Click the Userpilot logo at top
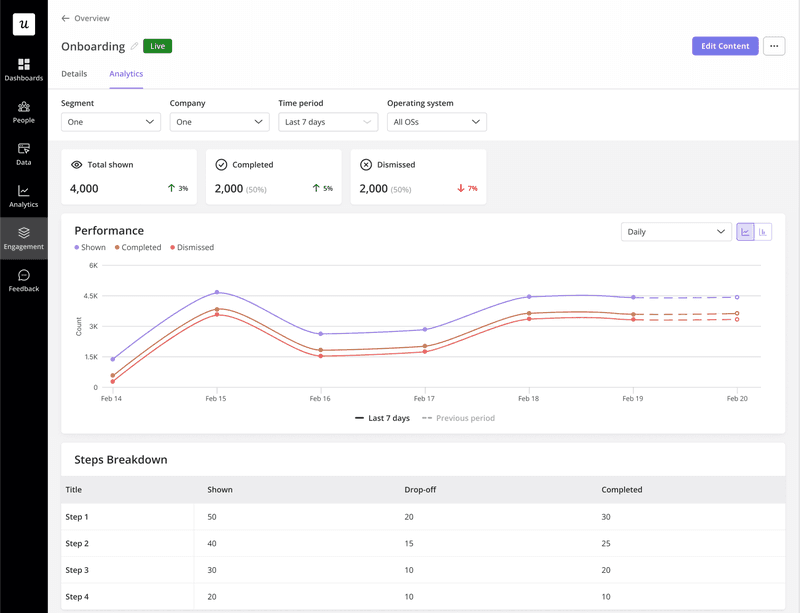This screenshot has height=613, width=800. coord(24,24)
